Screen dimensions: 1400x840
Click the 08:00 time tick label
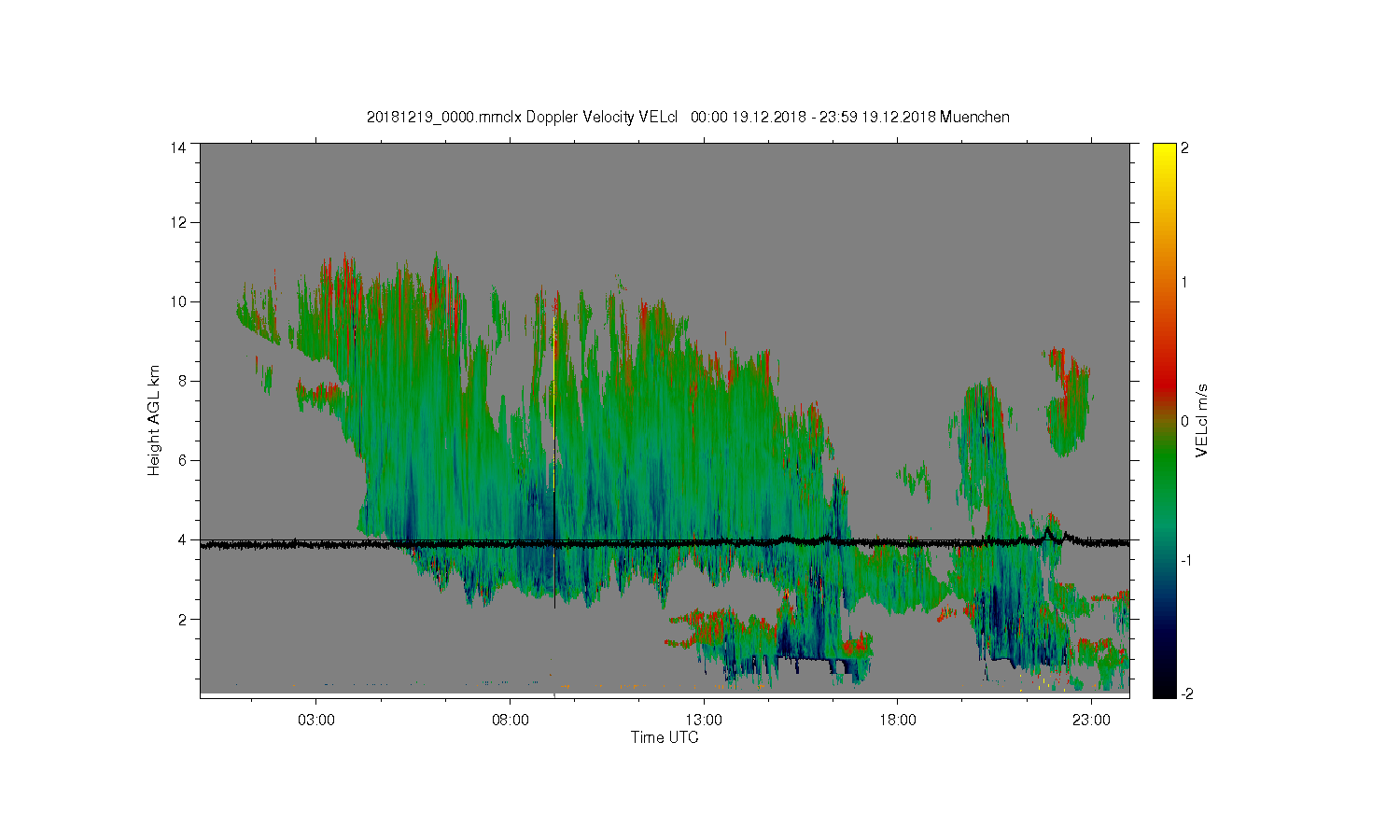click(511, 721)
